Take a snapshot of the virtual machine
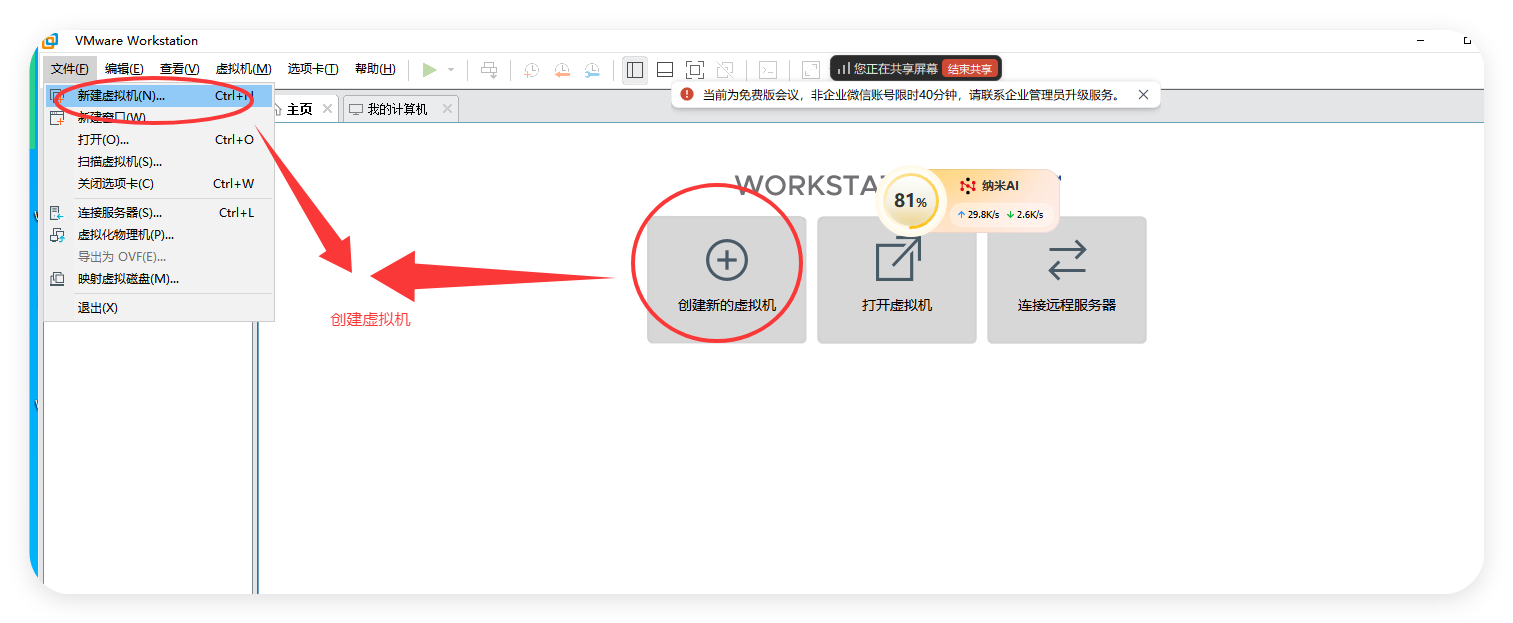The width and height of the screenshot is (1513, 623). pyautogui.click(x=530, y=69)
